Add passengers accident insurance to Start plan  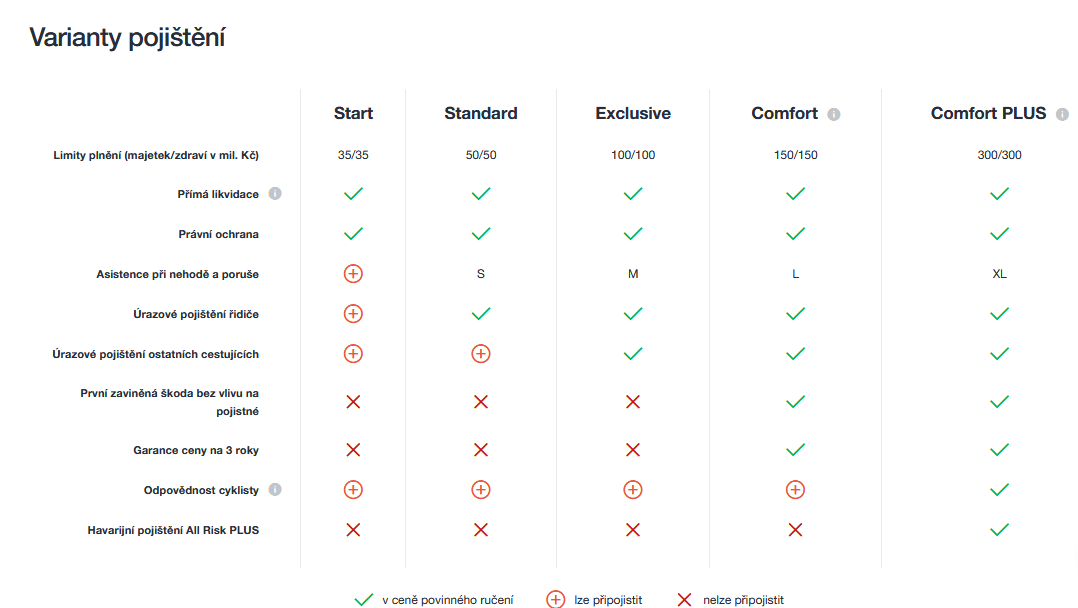(353, 354)
